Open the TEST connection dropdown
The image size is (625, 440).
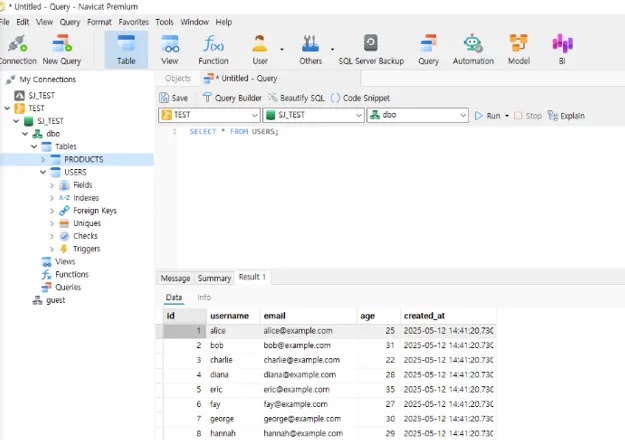tap(209, 115)
